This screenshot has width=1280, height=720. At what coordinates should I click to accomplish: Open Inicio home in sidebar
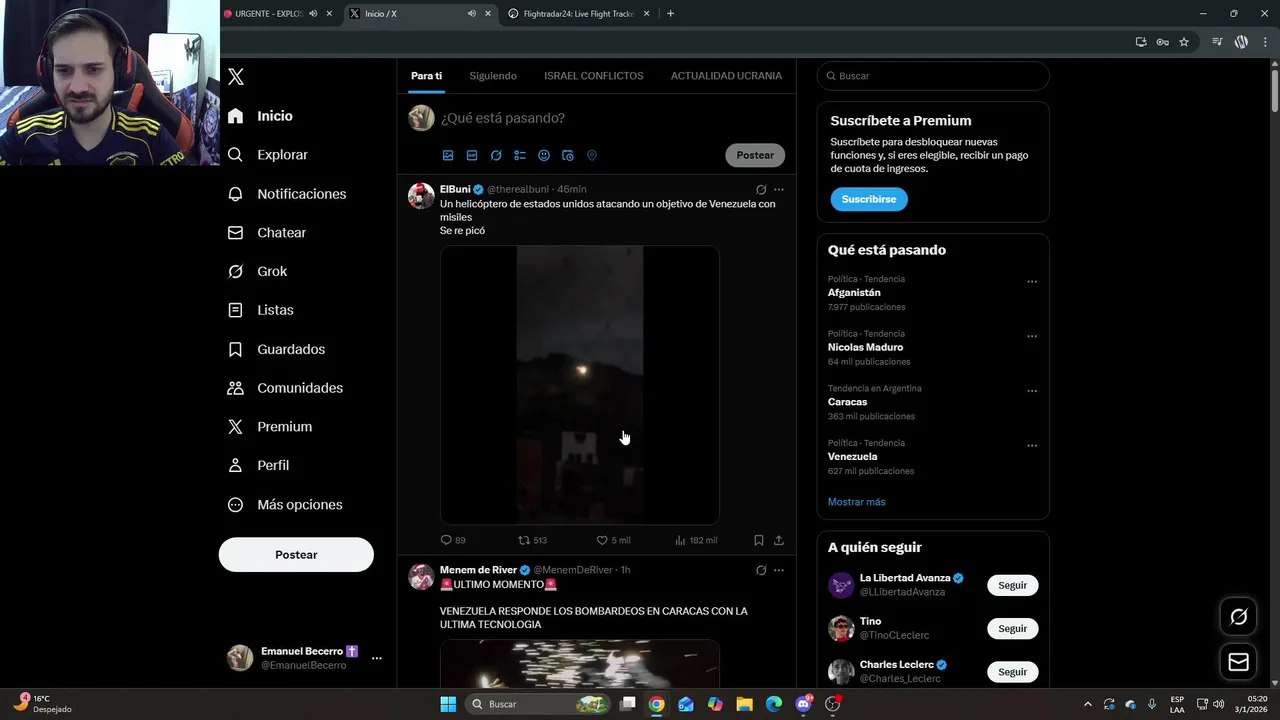coord(260,116)
